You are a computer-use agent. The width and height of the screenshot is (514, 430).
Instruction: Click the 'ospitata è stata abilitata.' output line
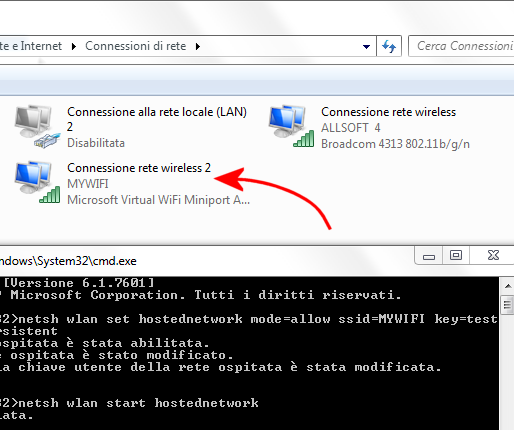[x=104, y=343]
